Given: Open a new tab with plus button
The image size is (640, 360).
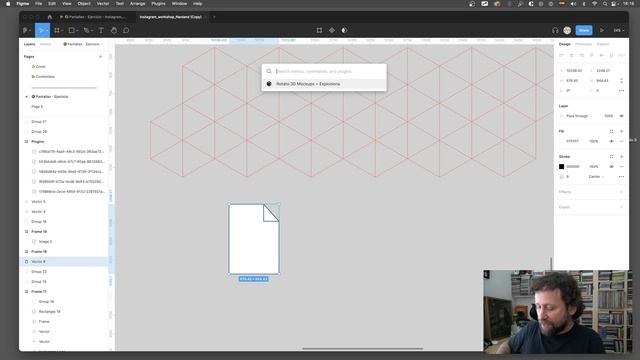Looking at the screenshot, I should [214, 17].
